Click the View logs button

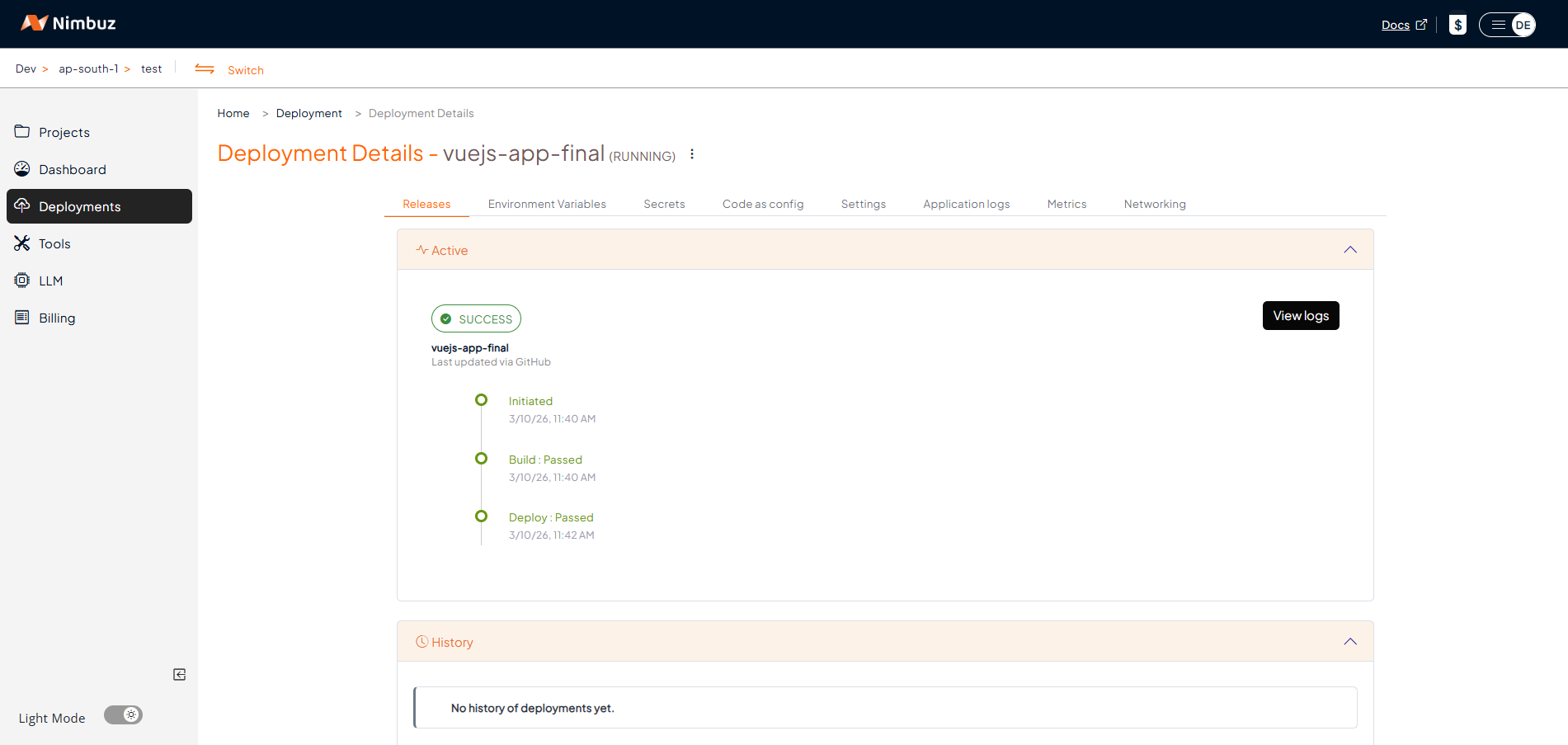[x=1300, y=316]
